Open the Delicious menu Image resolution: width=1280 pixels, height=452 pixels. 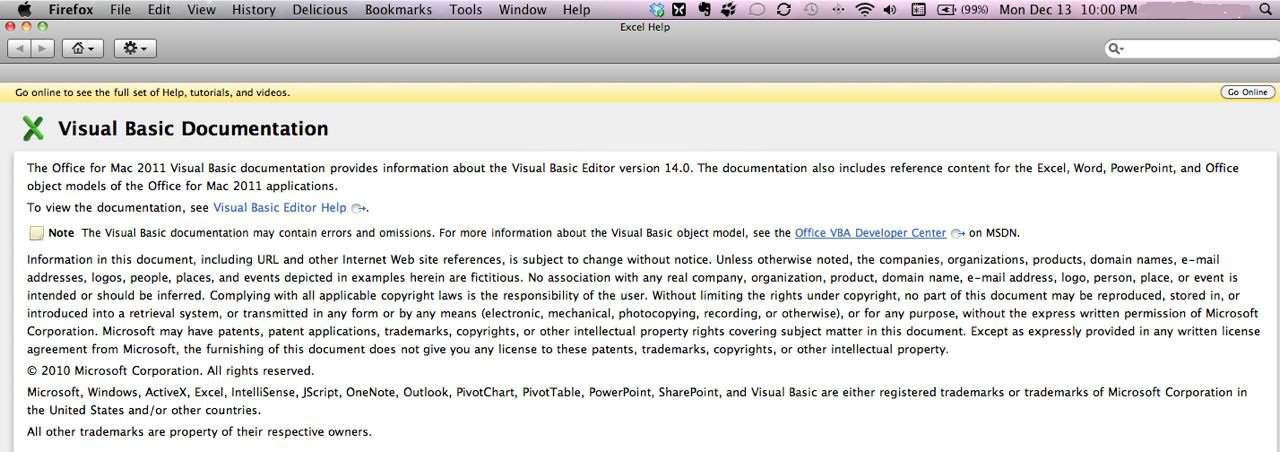[320, 10]
